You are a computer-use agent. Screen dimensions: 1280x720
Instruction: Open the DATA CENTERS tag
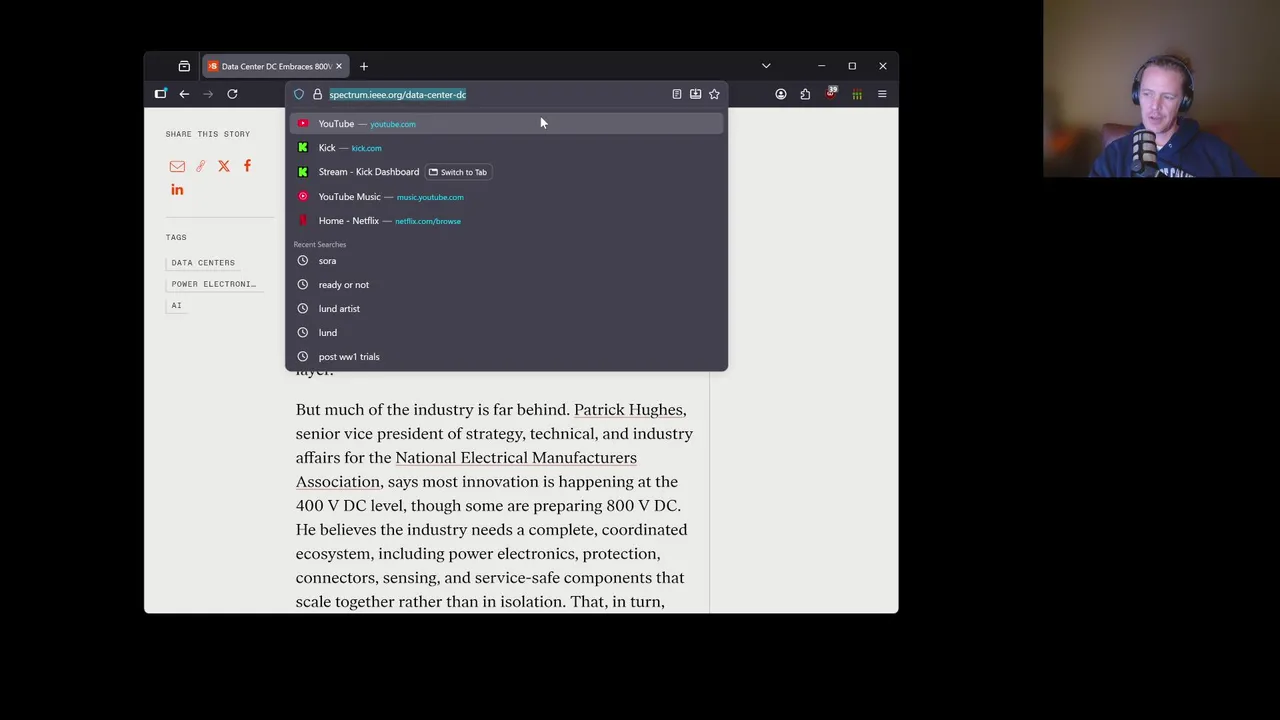(x=203, y=263)
